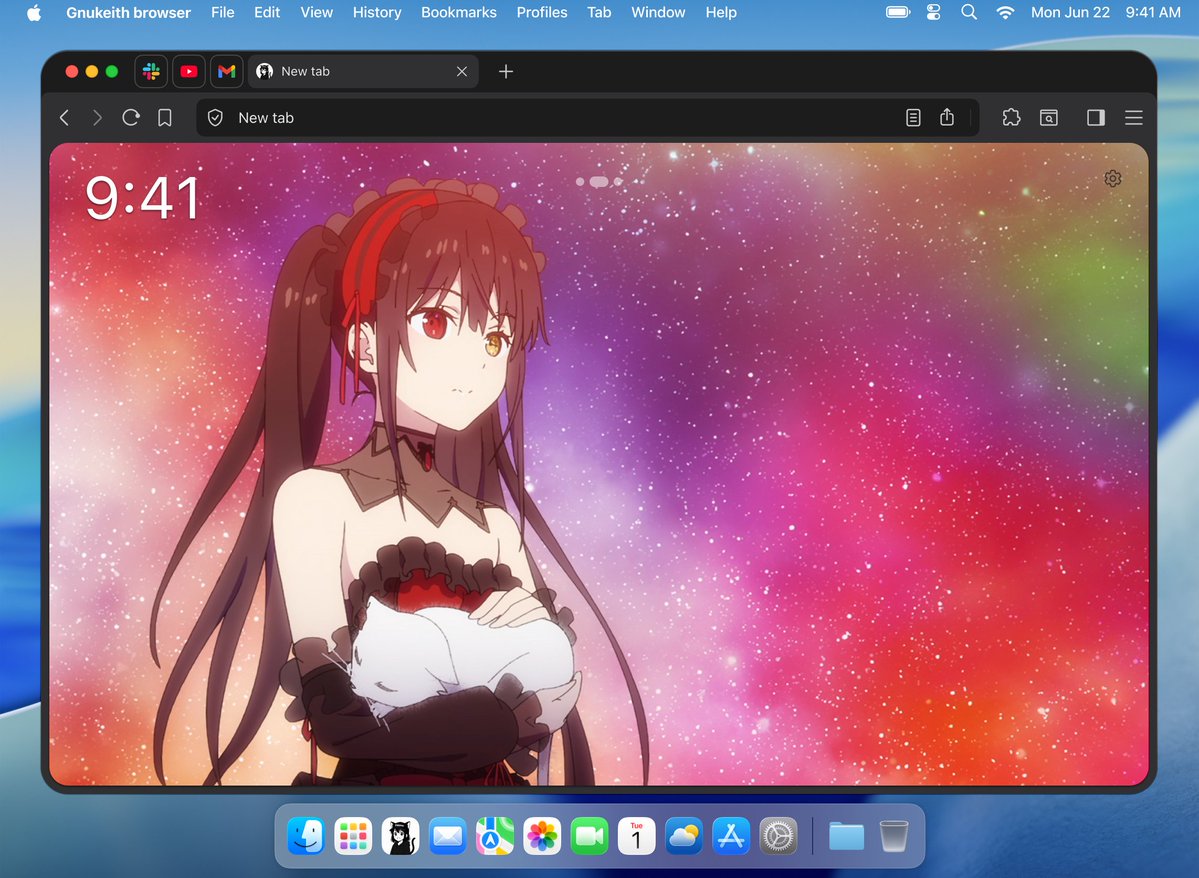Open Photos from the Dock

[542, 836]
